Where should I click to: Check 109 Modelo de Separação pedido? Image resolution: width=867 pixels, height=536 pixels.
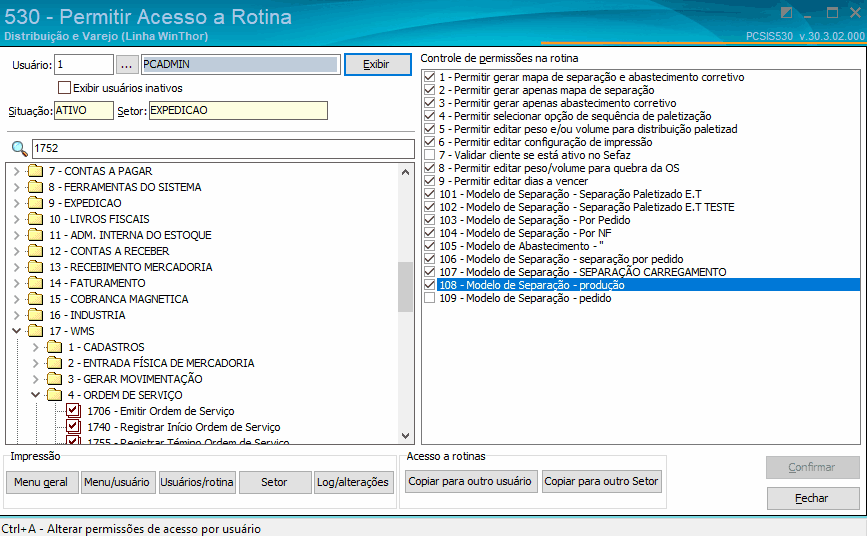[x=430, y=298]
